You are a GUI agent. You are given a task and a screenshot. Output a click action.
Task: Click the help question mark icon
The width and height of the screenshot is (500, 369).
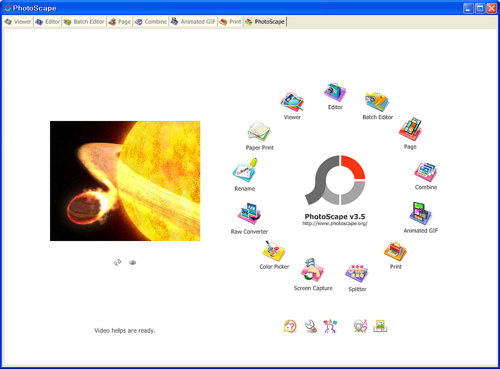tap(290, 326)
